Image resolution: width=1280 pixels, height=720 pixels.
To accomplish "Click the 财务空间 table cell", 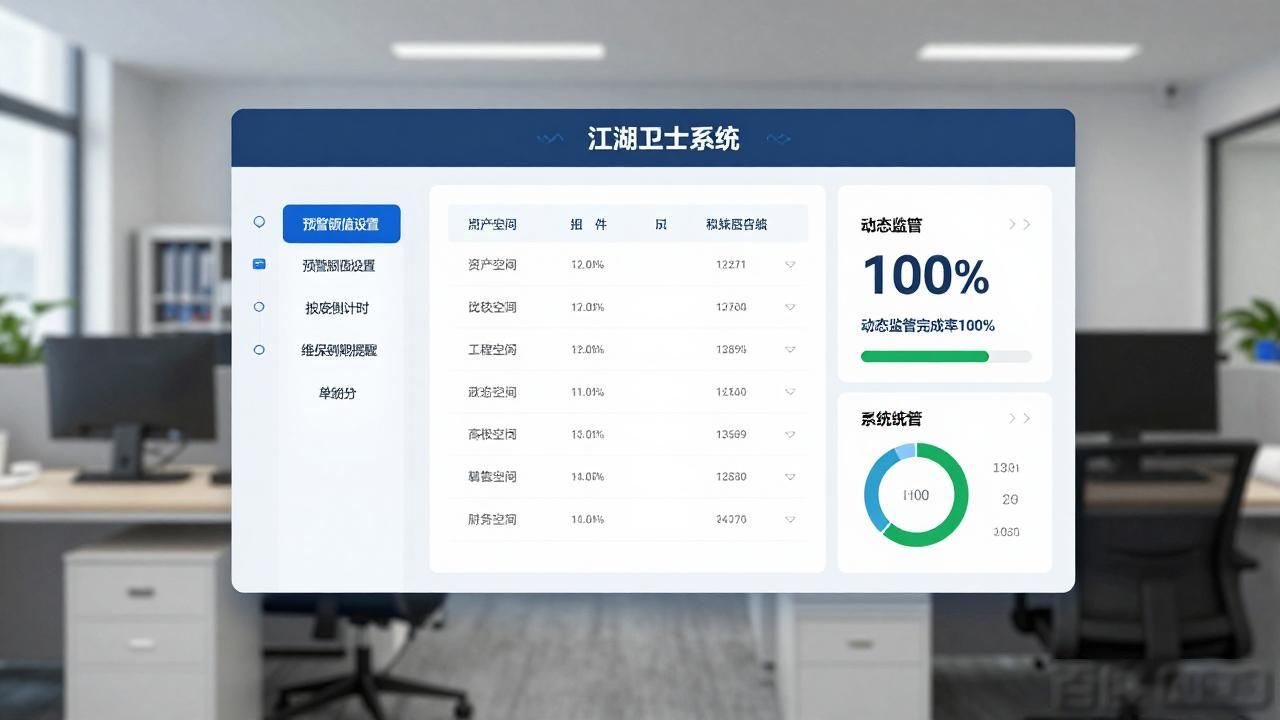I will 492,519.
